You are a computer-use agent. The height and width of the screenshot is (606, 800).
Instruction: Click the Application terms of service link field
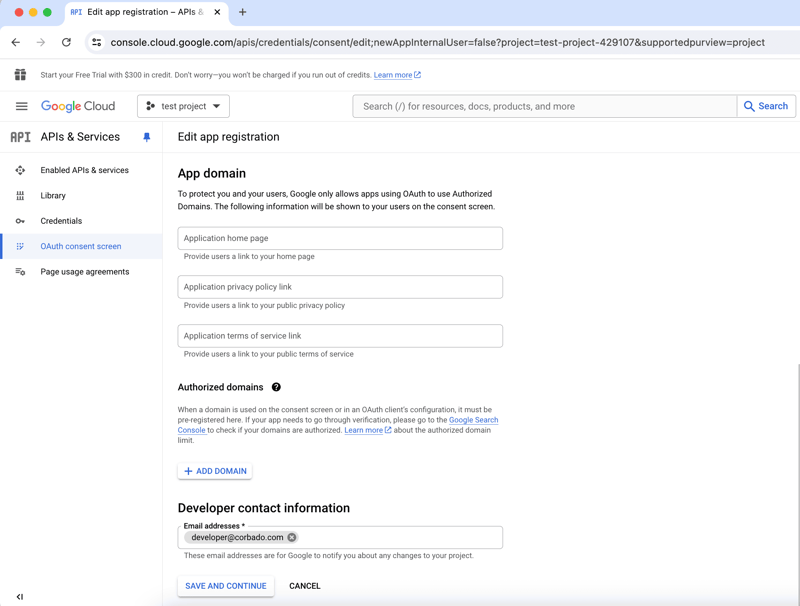point(340,336)
